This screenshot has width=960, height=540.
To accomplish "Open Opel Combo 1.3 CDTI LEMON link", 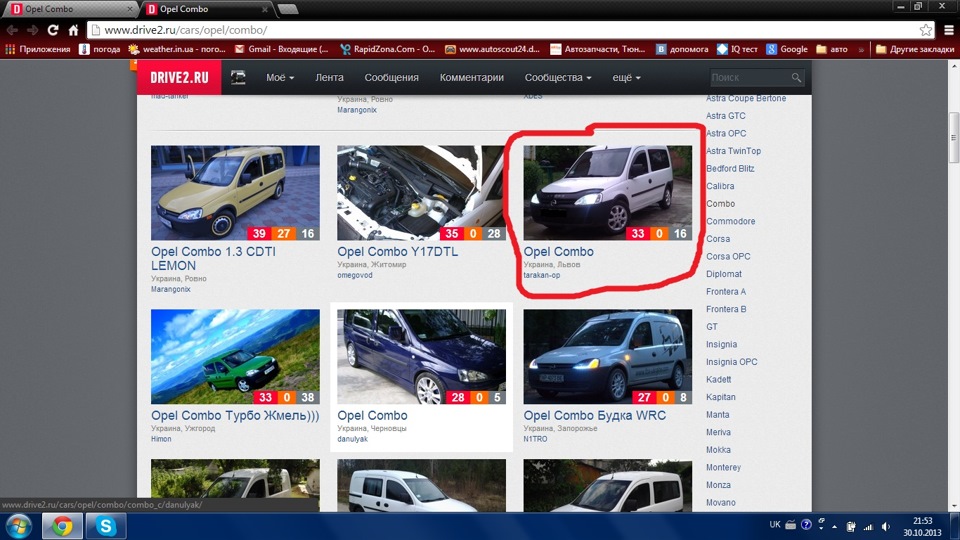I will tap(213, 258).
